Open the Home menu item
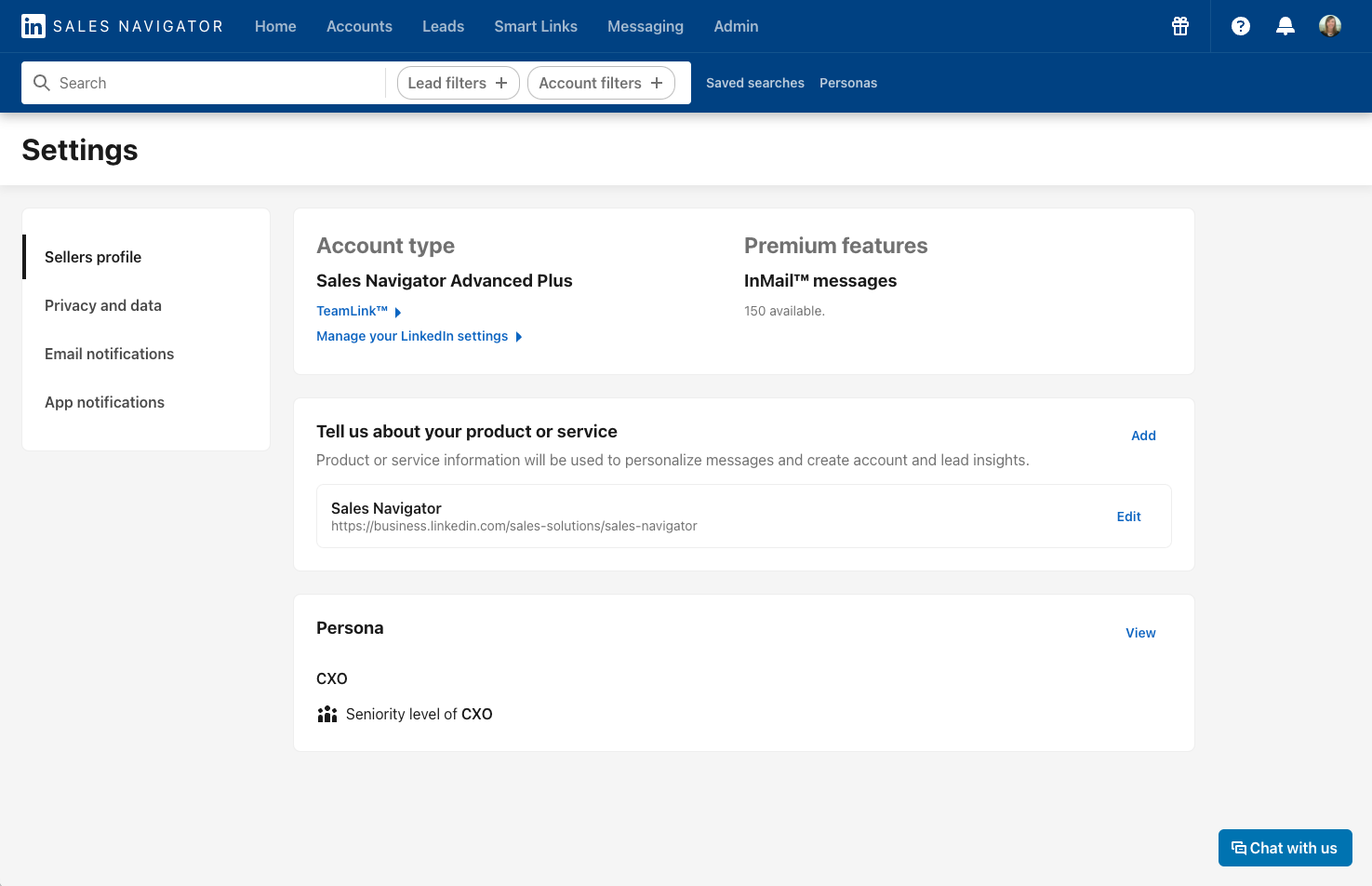The image size is (1372, 886). tap(275, 26)
